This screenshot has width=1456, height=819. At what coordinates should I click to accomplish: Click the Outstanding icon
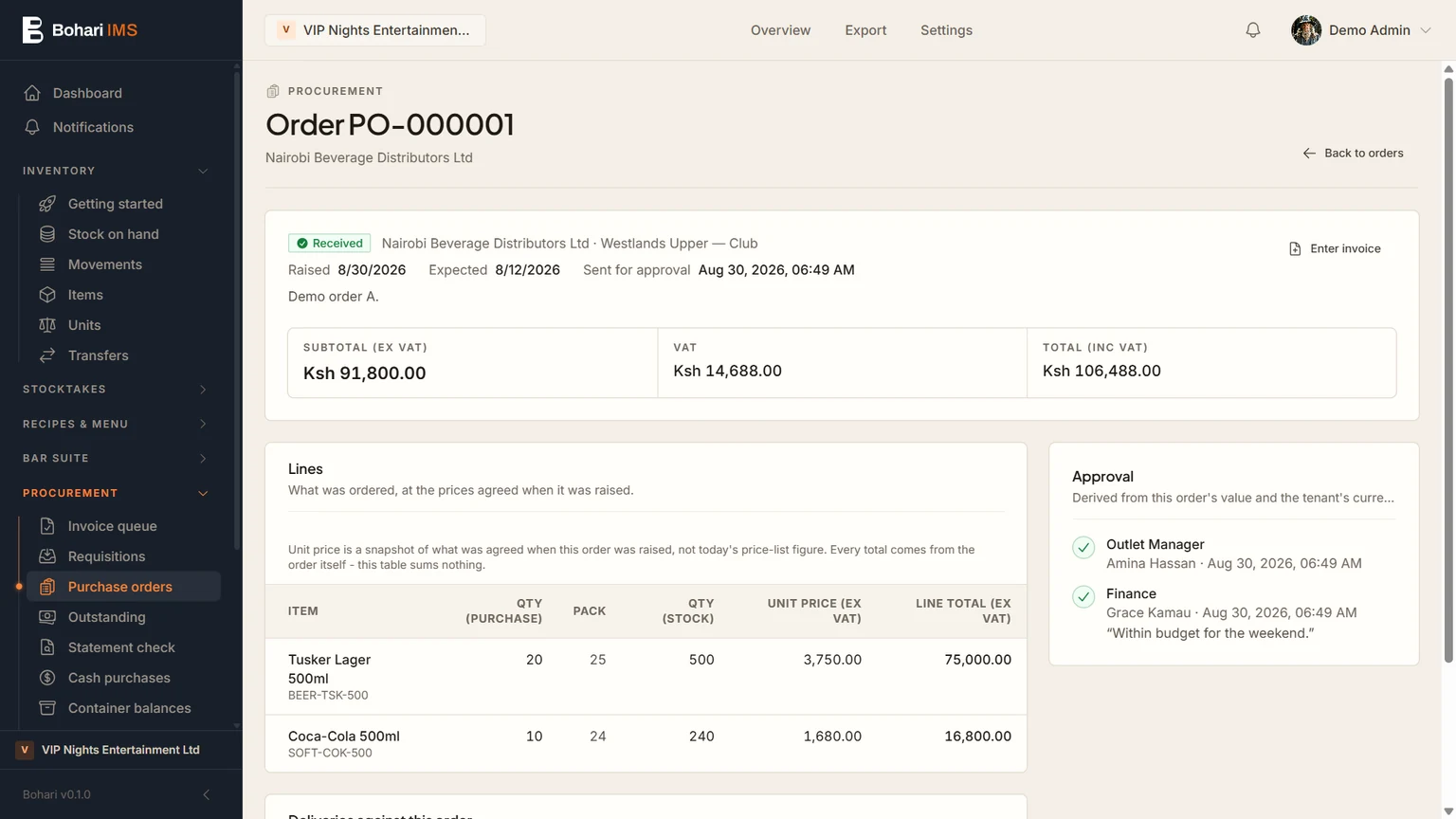click(x=47, y=617)
